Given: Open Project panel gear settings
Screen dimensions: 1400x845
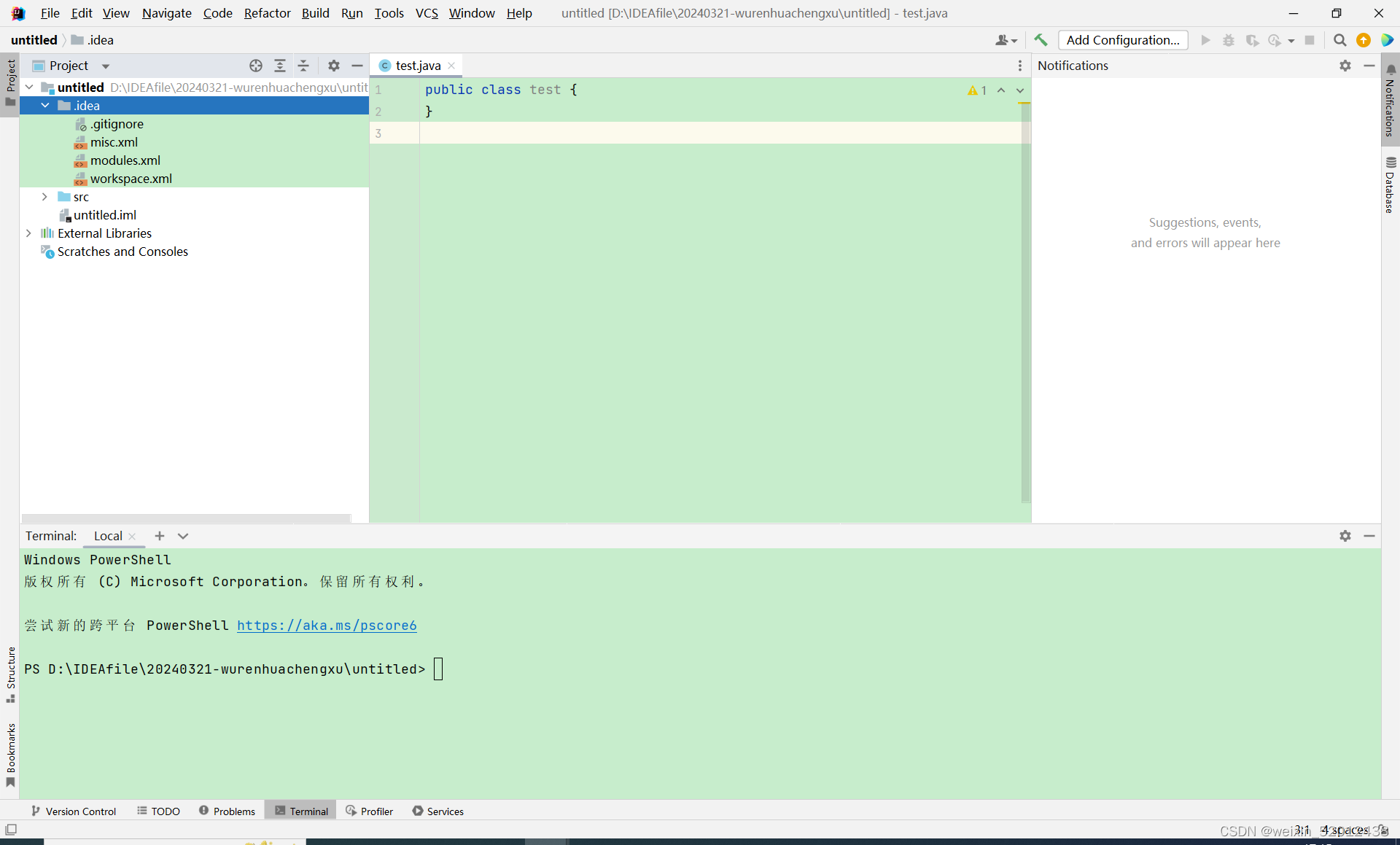Looking at the screenshot, I should [x=334, y=66].
